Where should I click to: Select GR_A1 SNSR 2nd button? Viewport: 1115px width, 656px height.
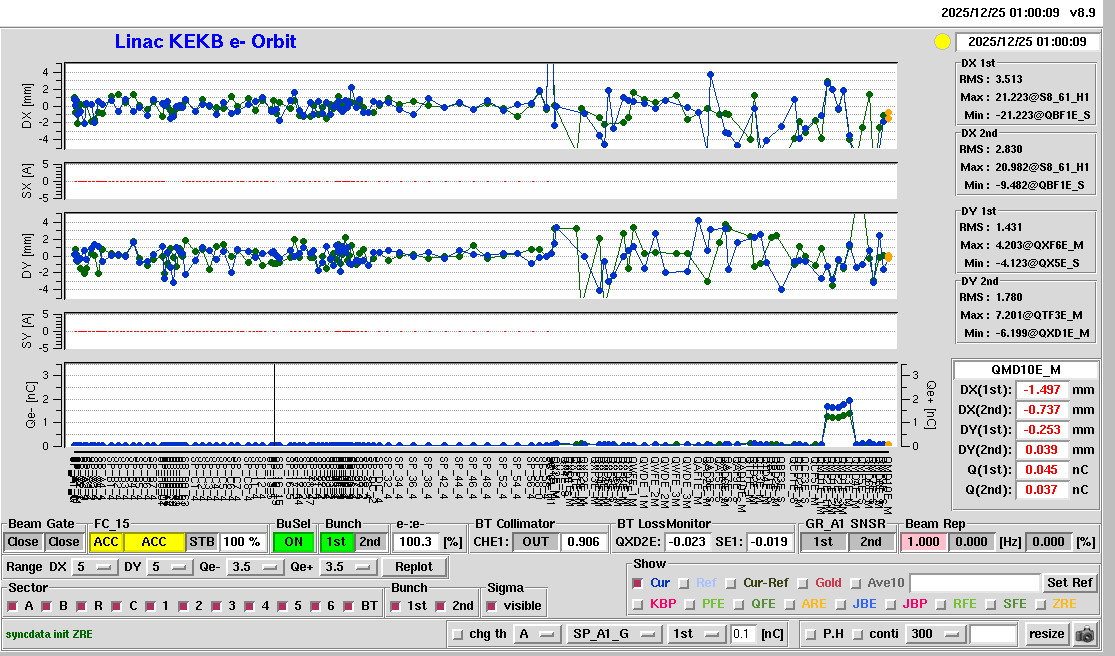871,541
